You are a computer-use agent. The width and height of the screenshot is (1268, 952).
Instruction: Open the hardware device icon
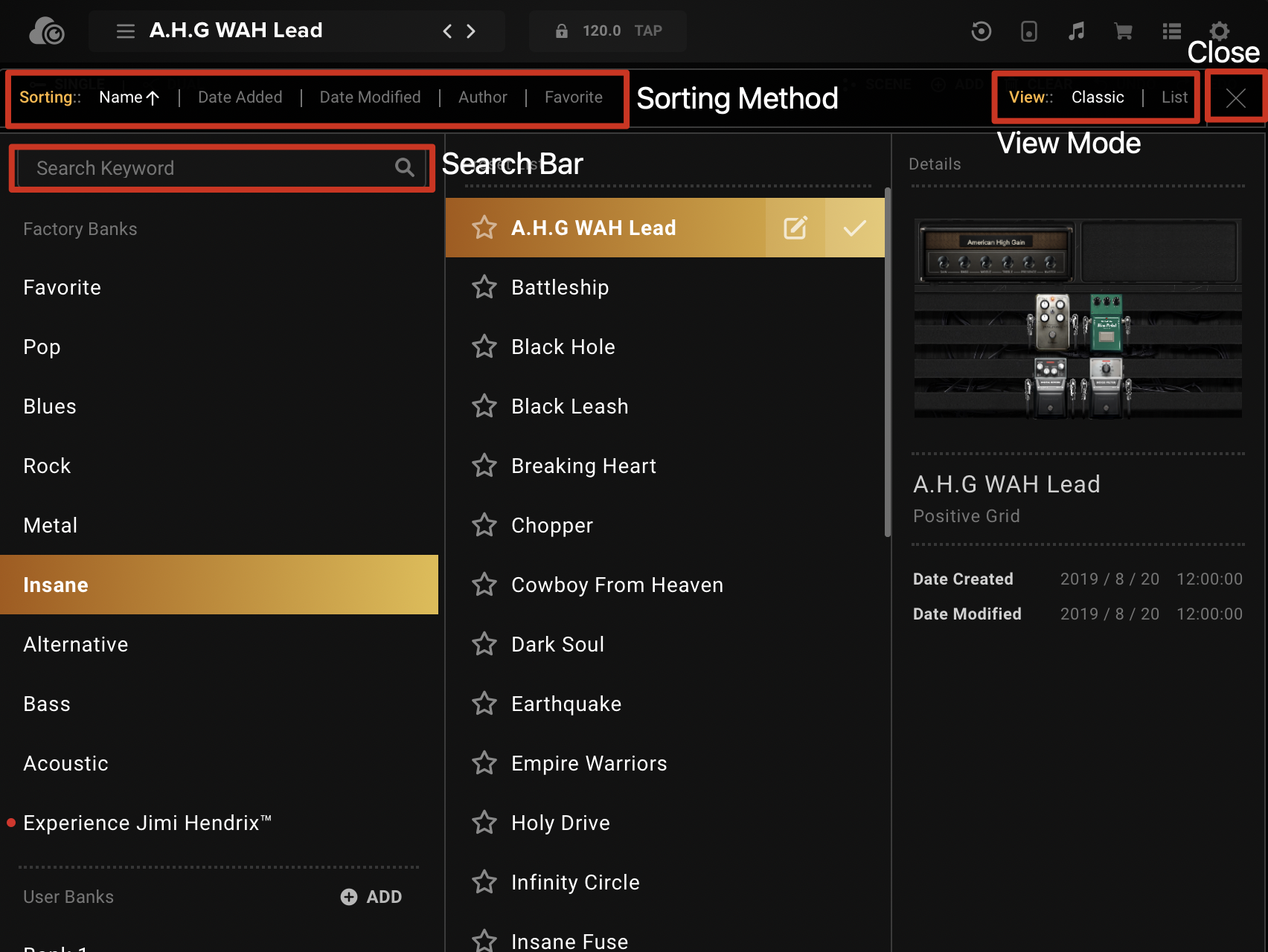1029,31
